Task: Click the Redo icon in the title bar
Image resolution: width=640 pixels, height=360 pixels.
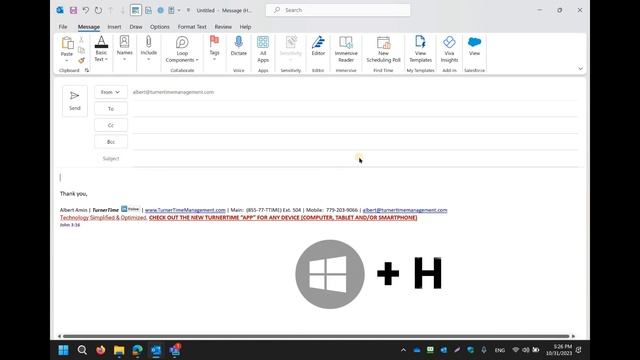Action: coord(98,10)
